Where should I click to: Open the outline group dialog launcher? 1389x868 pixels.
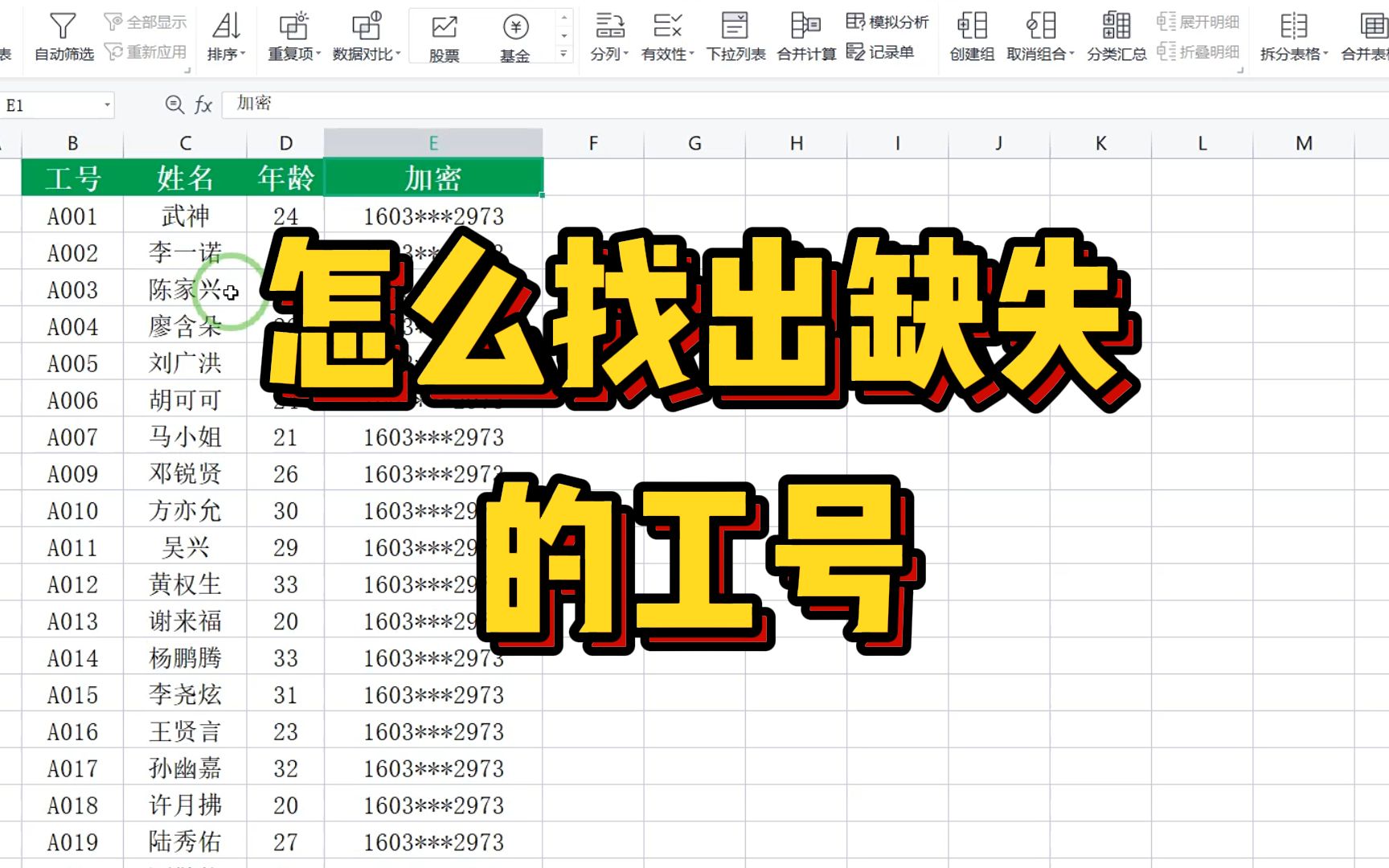pyautogui.click(x=1240, y=71)
